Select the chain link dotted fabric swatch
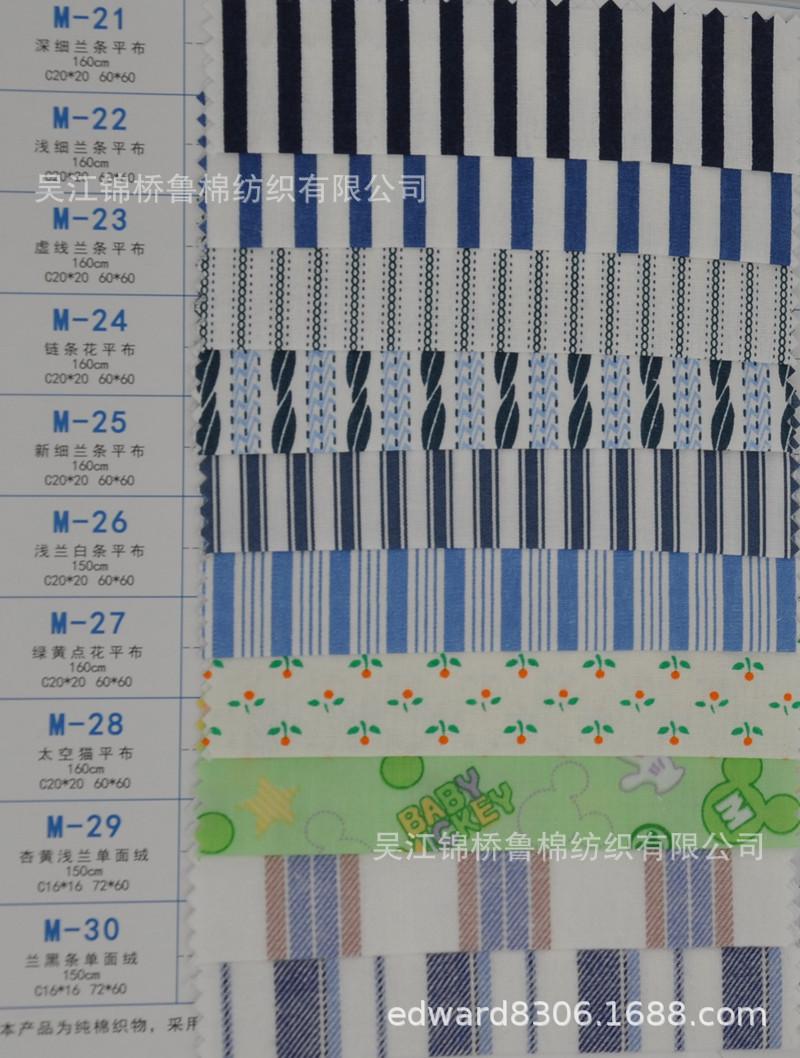Viewport: 800px width, 1058px height. click(x=496, y=300)
